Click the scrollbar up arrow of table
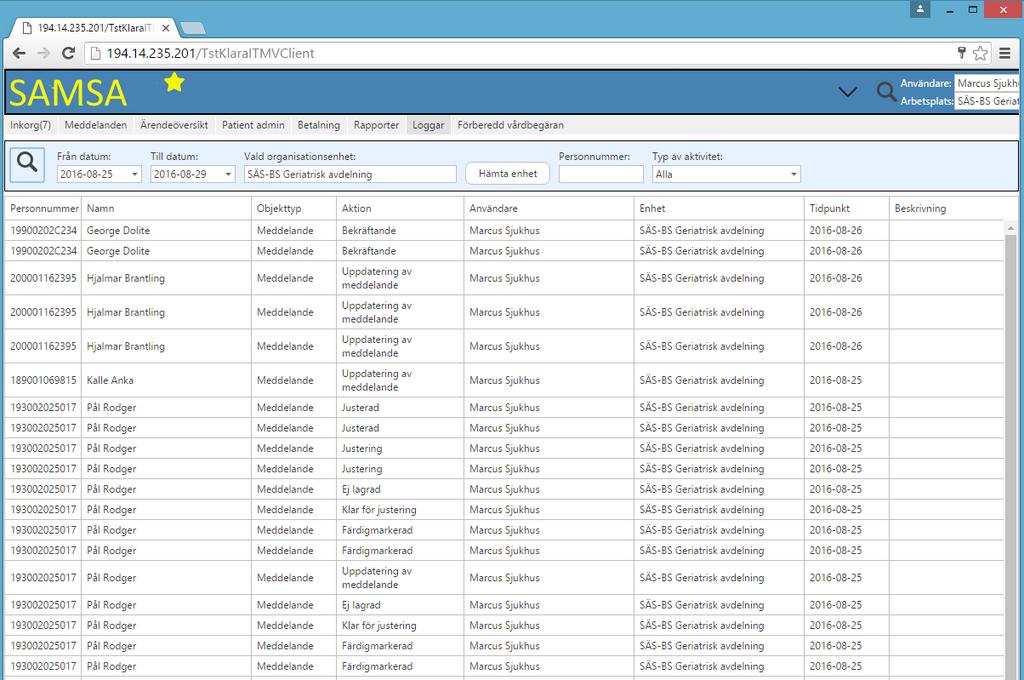Image resolution: width=1024 pixels, height=680 pixels. [1010, 228]
